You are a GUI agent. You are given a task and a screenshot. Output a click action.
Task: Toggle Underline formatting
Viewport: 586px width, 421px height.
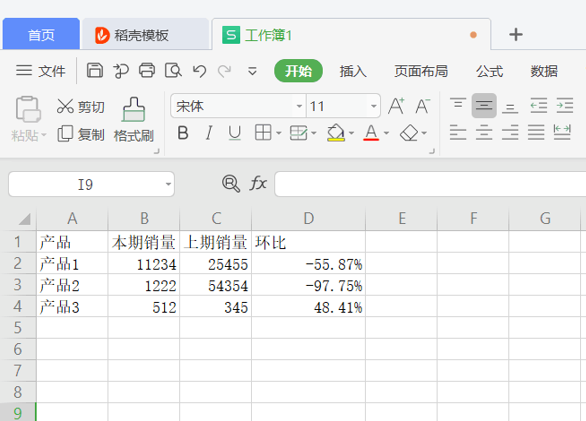click(x=235, y=133)
